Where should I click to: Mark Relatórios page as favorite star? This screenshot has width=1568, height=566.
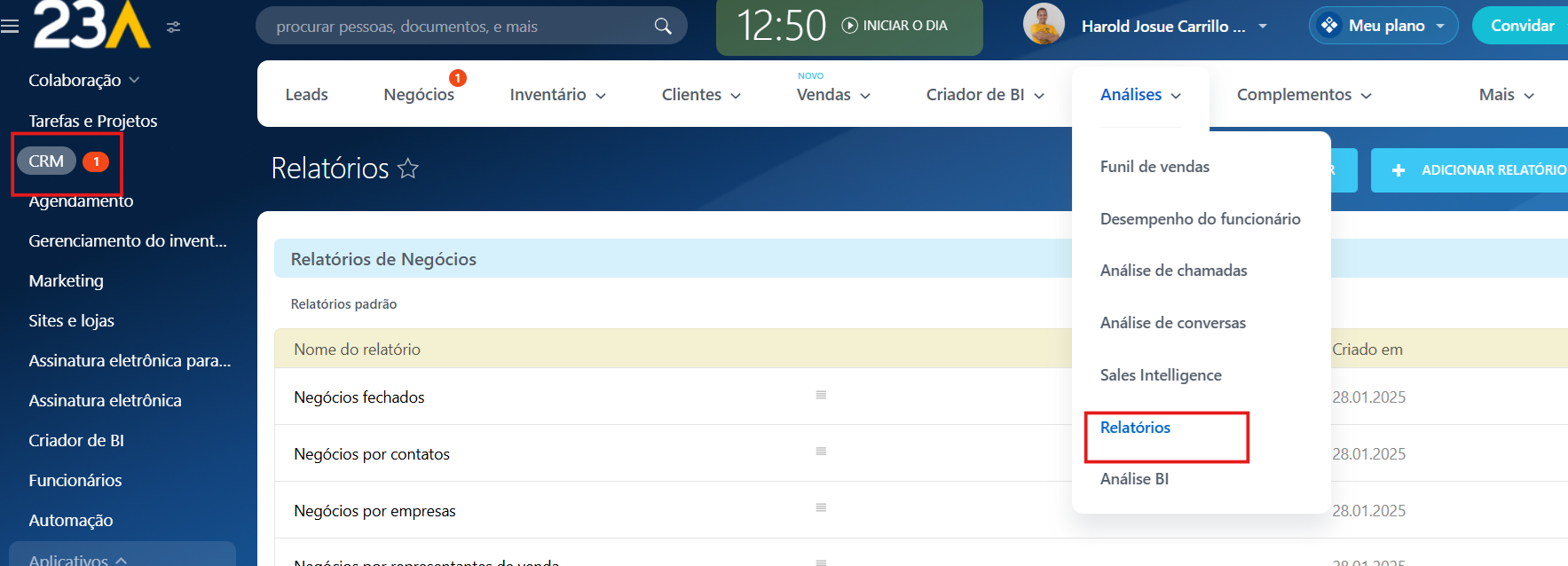tap(408, 169)
